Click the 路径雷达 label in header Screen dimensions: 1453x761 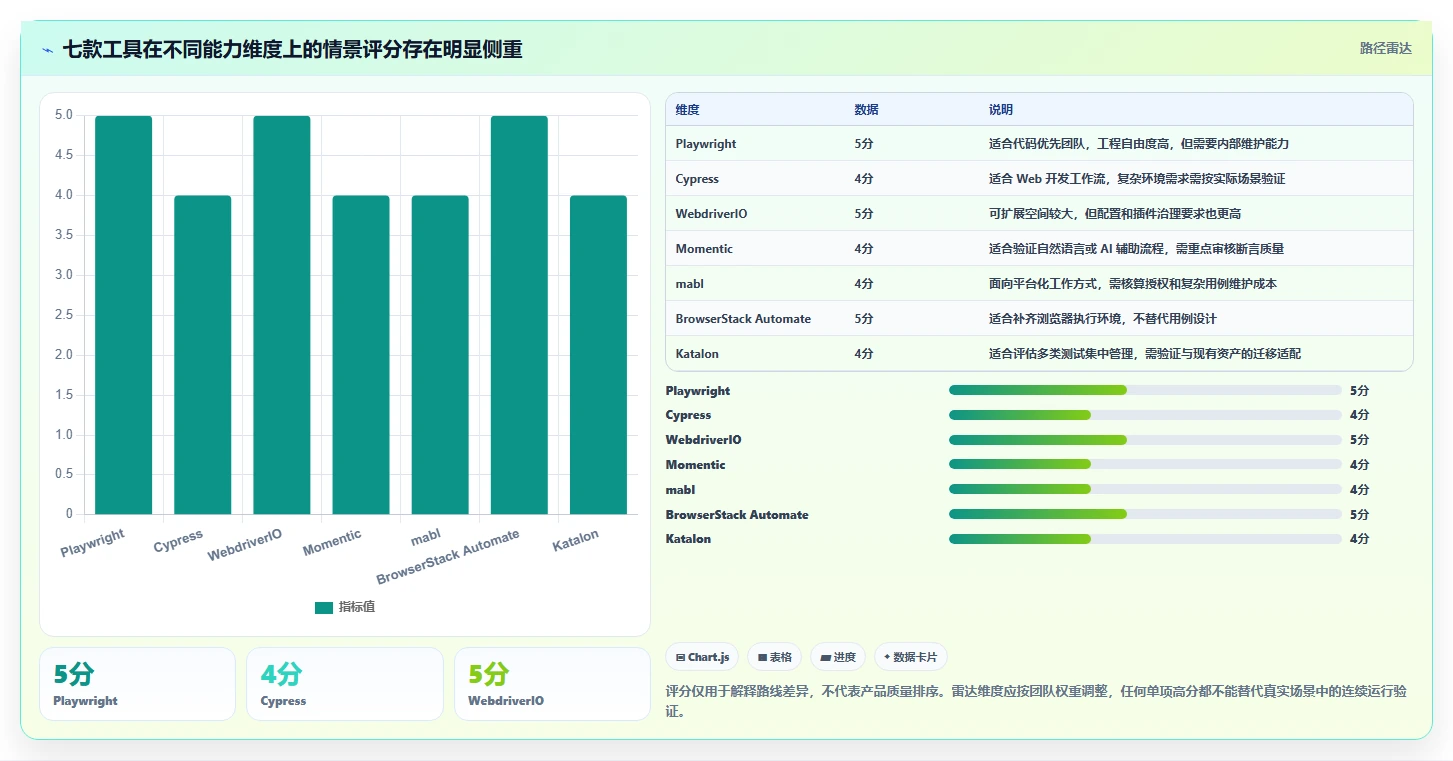(x=1386, y=48)
